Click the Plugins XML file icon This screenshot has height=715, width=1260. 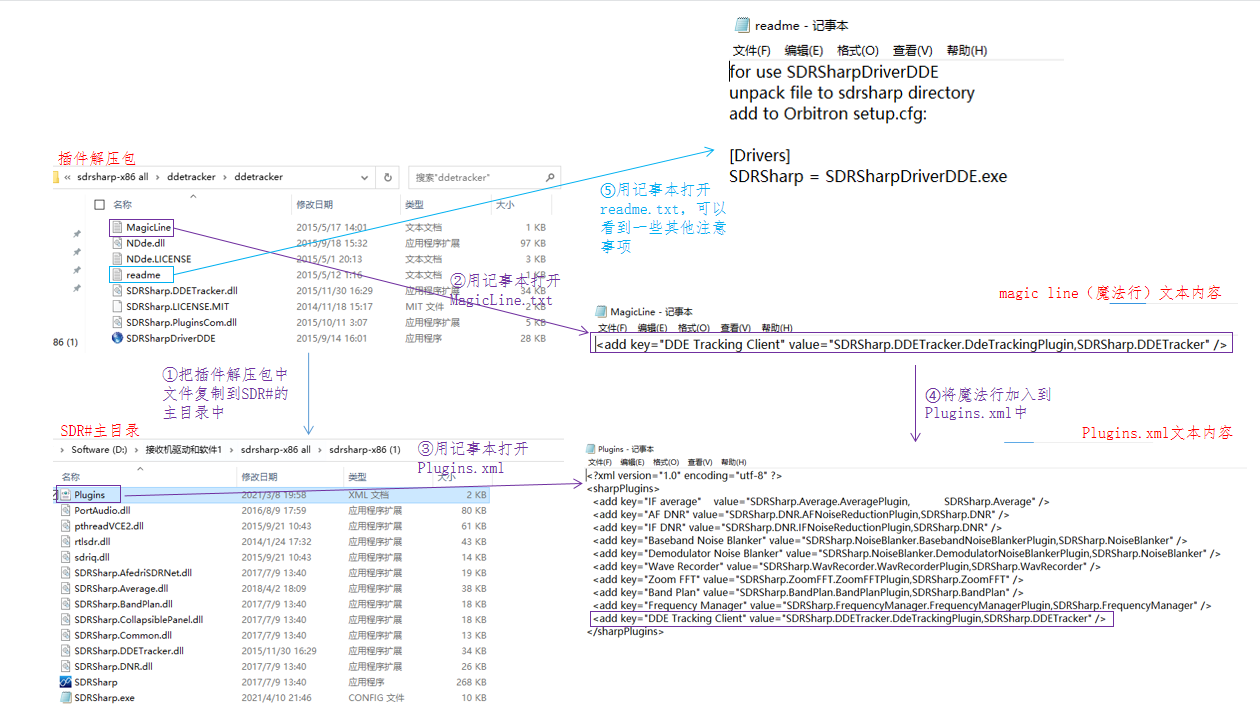point(65,495)
